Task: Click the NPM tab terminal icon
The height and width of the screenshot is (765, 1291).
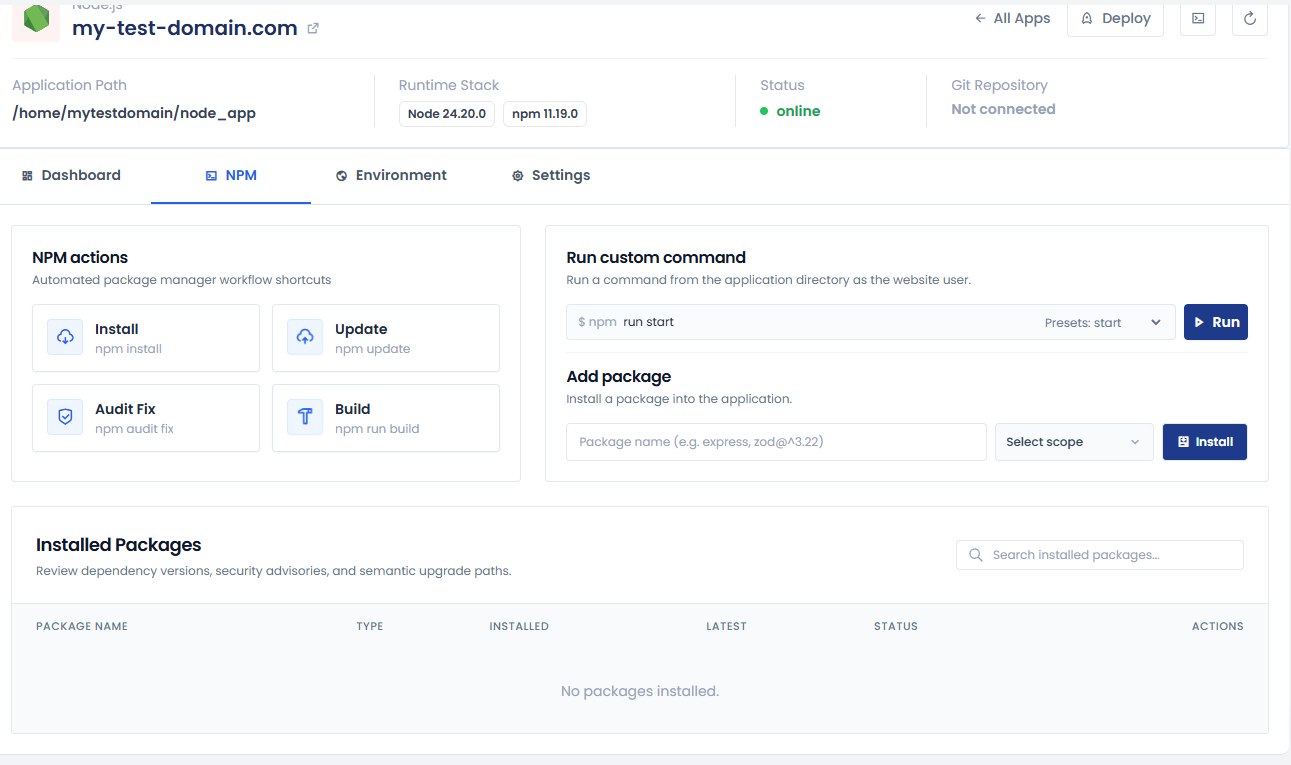Action: 211,175
